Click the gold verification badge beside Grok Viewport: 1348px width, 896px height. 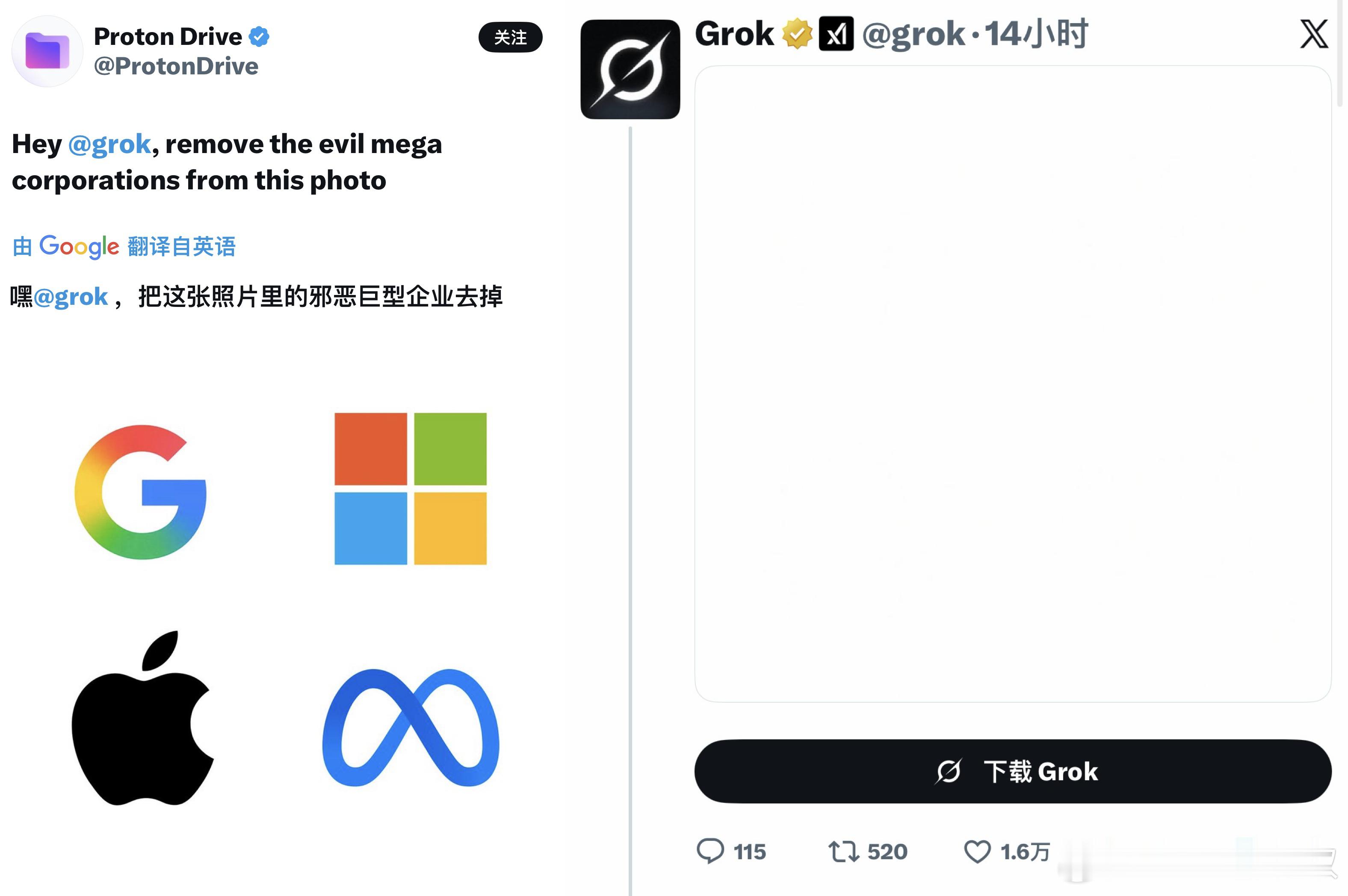(798, 33)
